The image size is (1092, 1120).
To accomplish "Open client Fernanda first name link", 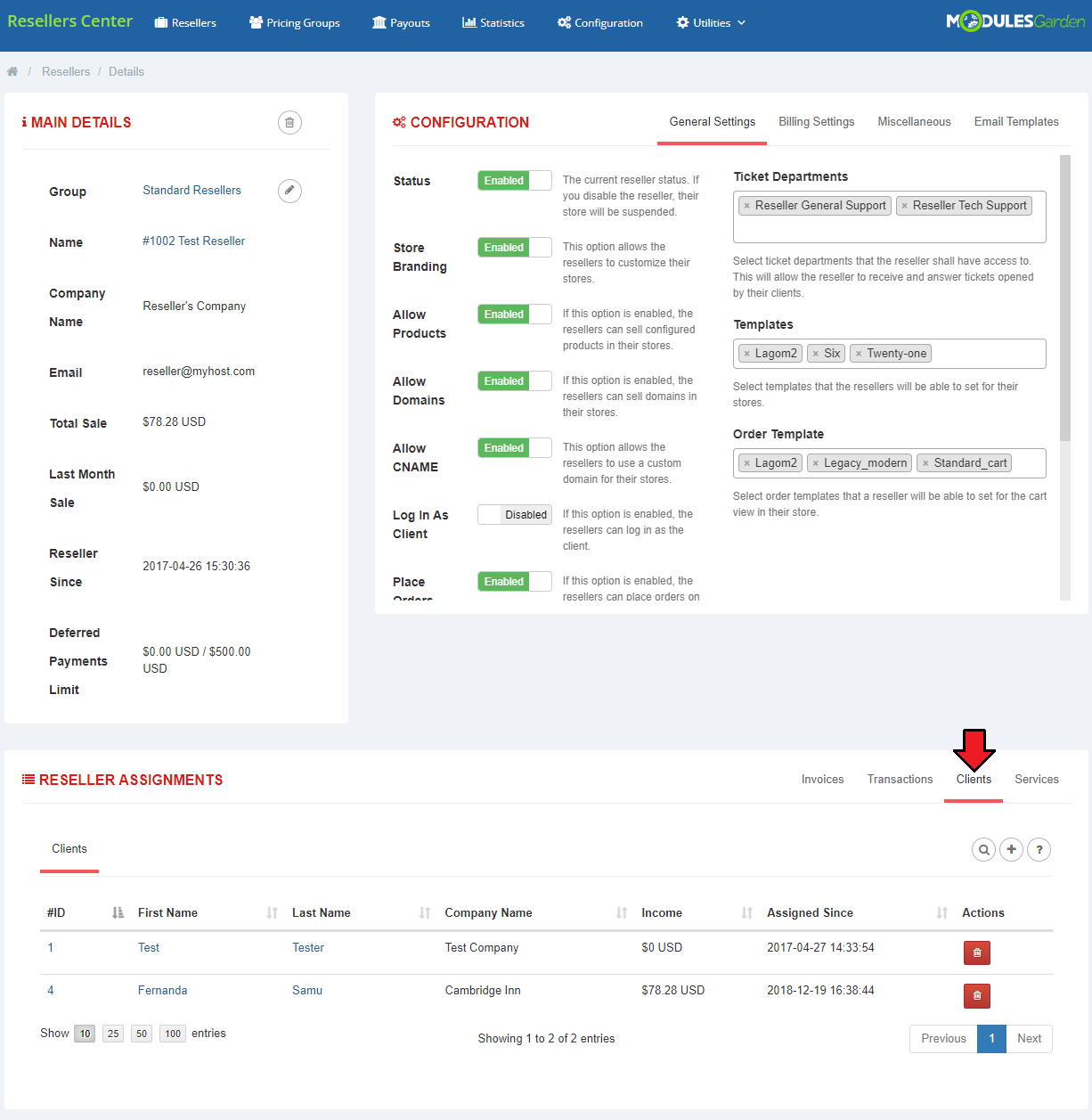I will pyautogui.click(x=162, y=991).
